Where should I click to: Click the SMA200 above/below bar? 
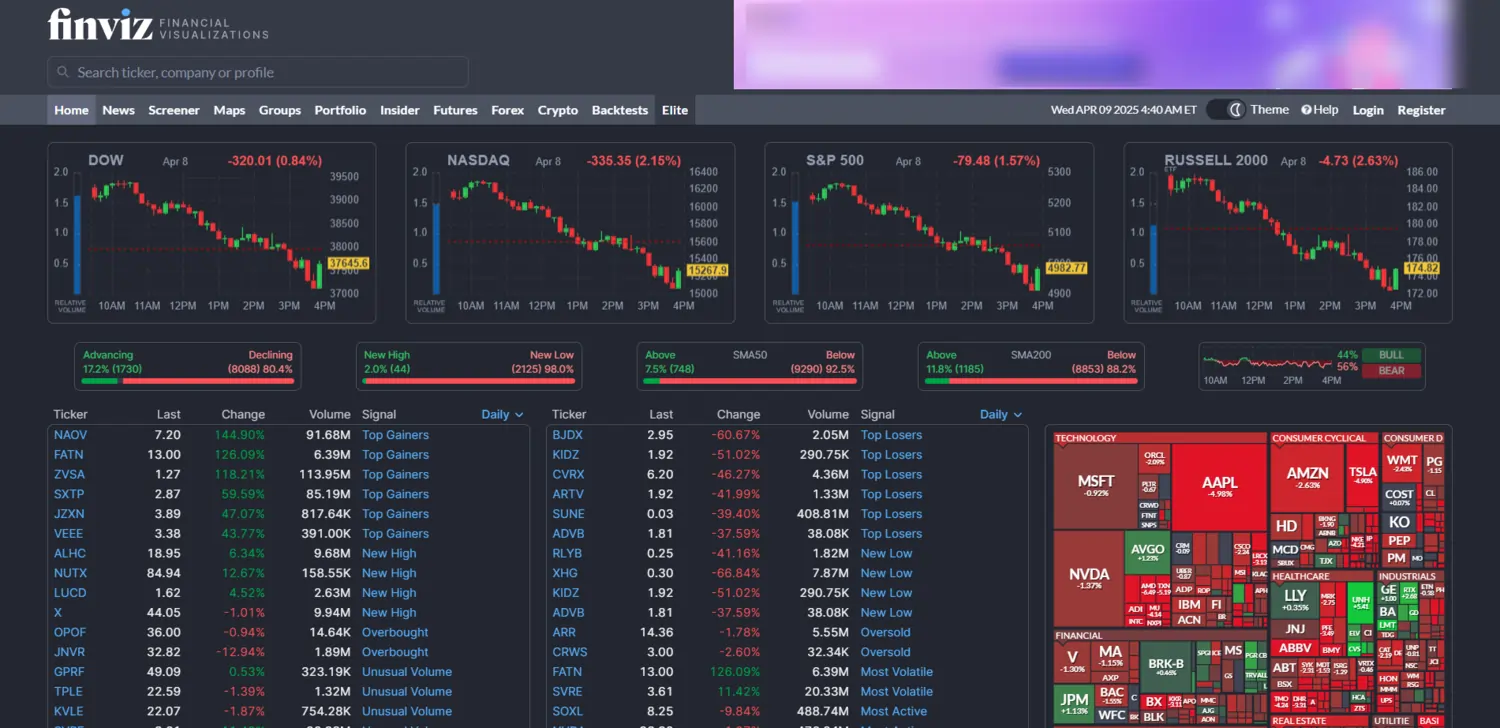point(1031,367)
